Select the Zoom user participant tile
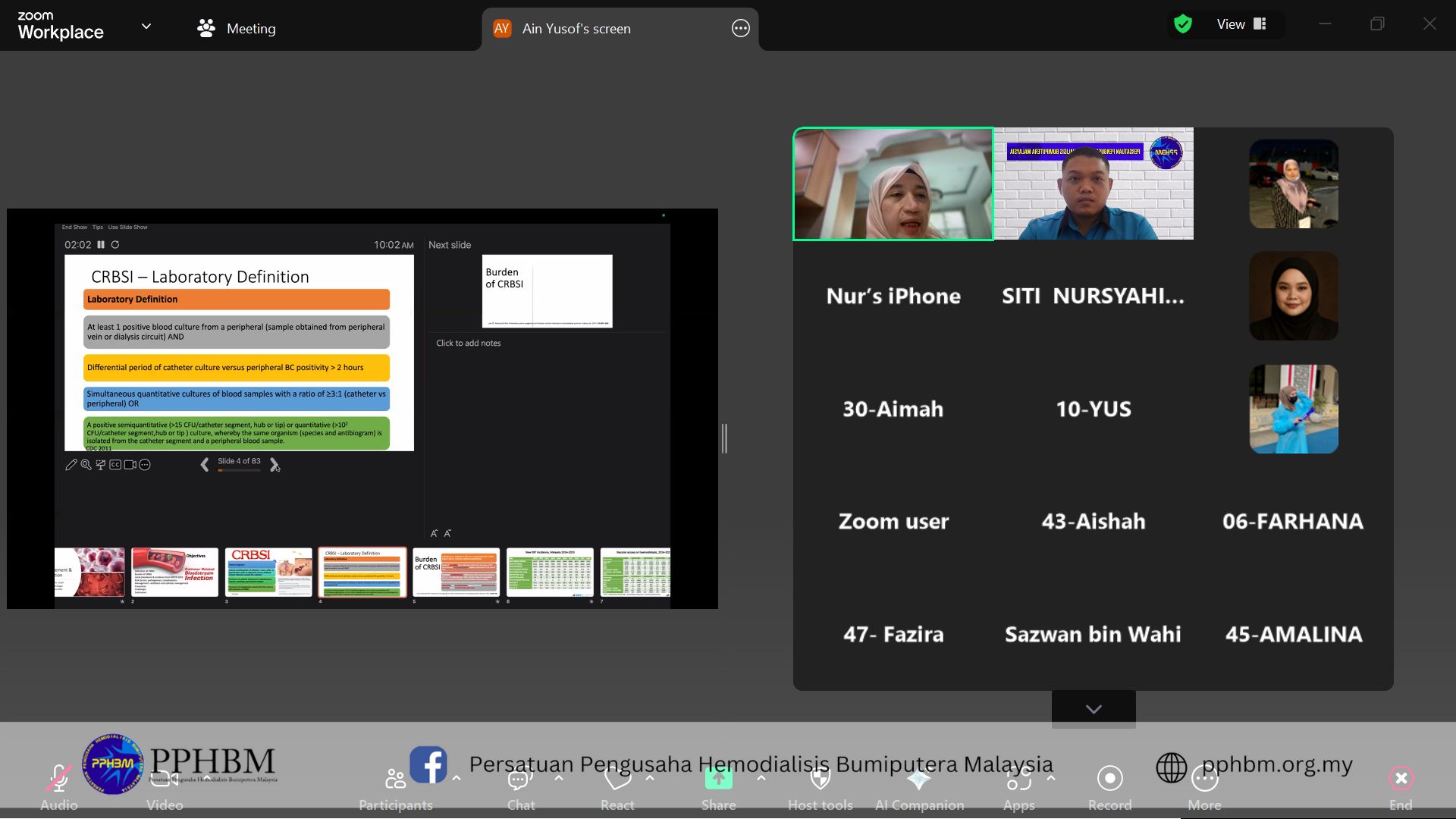This screenshot has width=1456, height=819. point(893,521)
